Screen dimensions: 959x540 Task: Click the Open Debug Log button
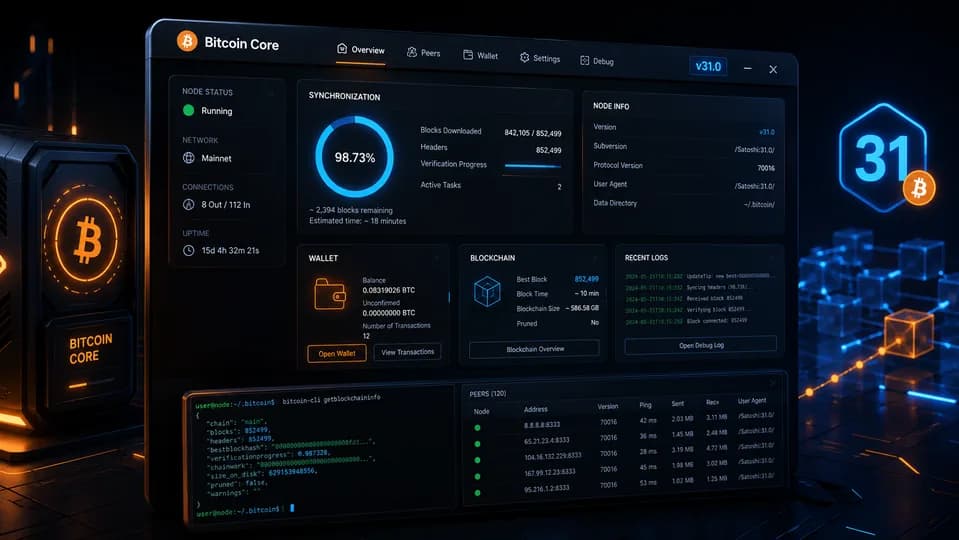coord(701,345)
